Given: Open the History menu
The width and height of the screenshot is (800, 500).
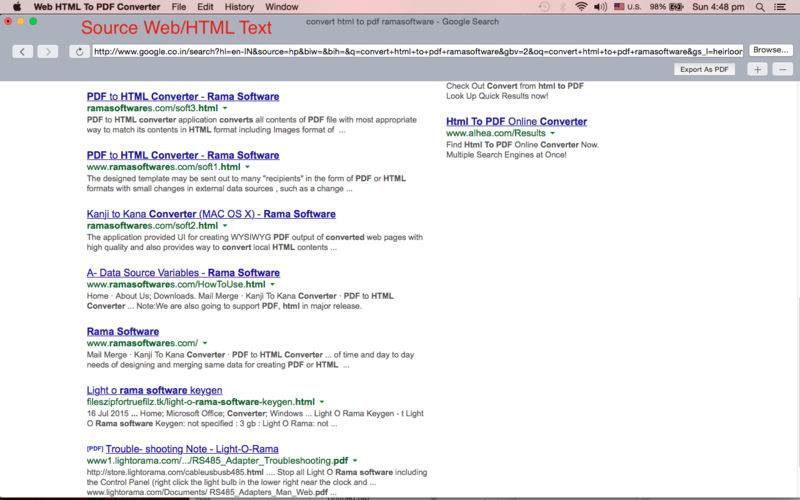Looking at the screenshot, I should pos(239,7).
